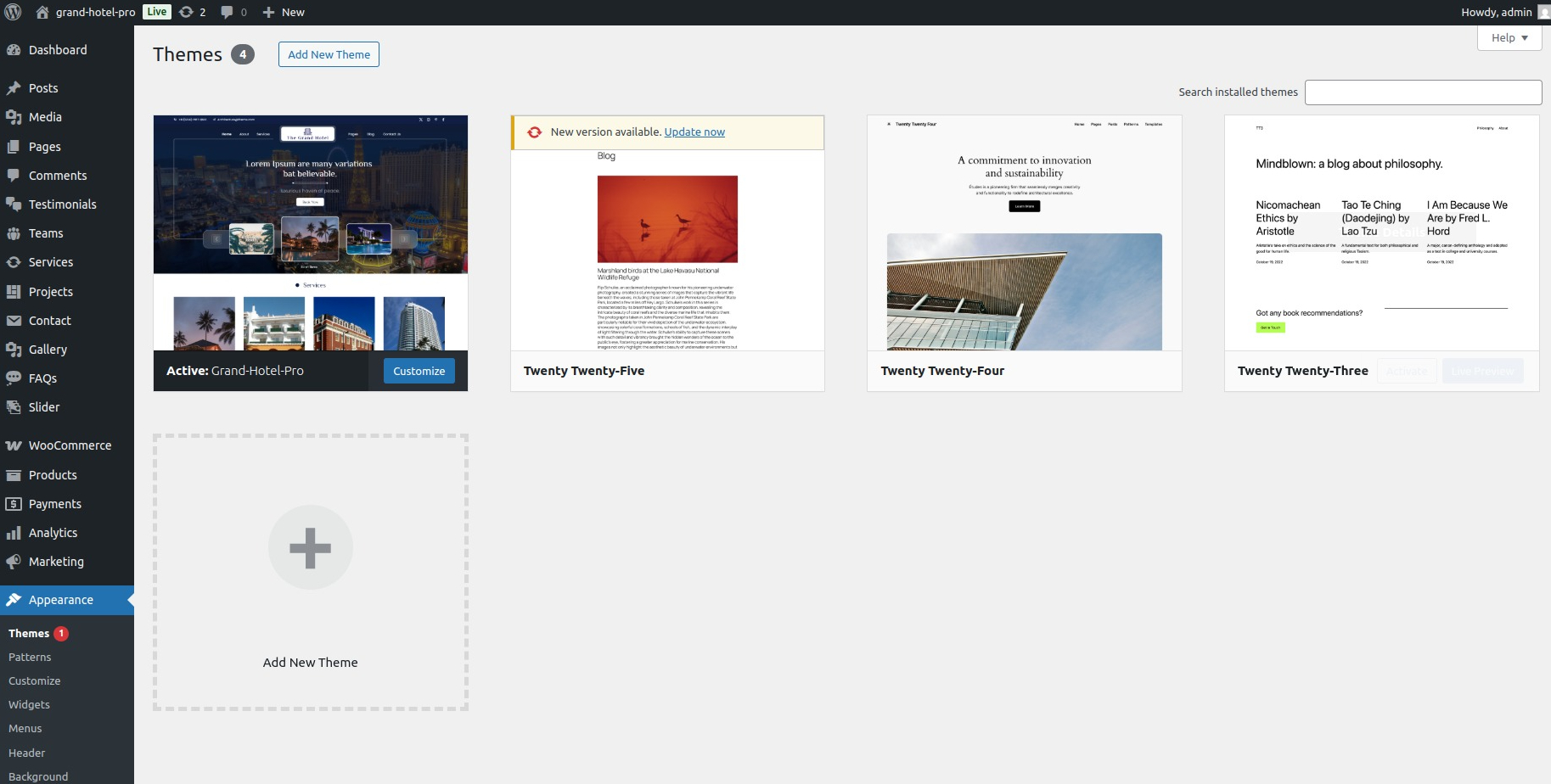Click the Payments icon in sidebar
Viewport: 1551px width, 784px height.
click(14, 503)
